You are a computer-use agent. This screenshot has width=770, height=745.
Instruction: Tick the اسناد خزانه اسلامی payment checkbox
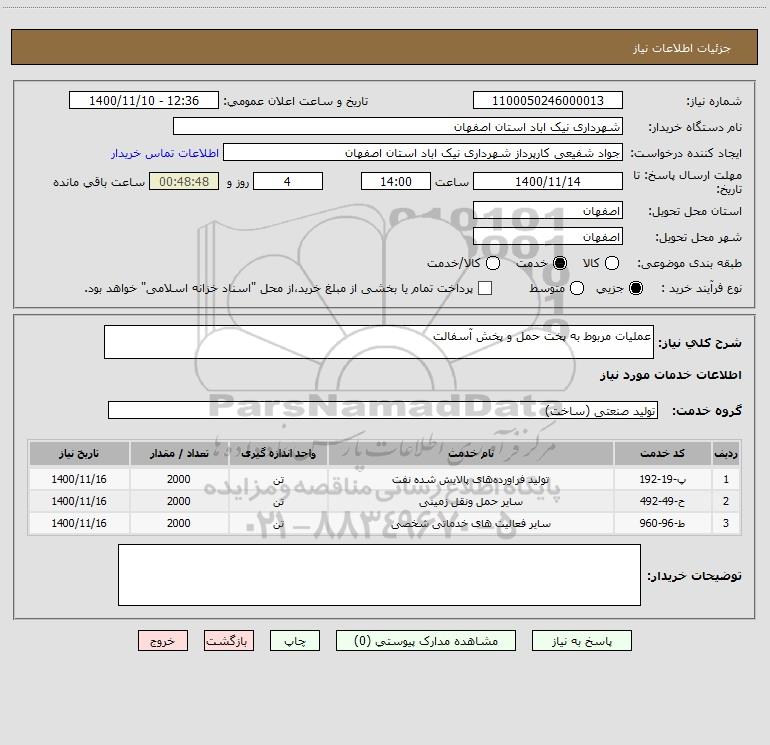pos(485,288)
